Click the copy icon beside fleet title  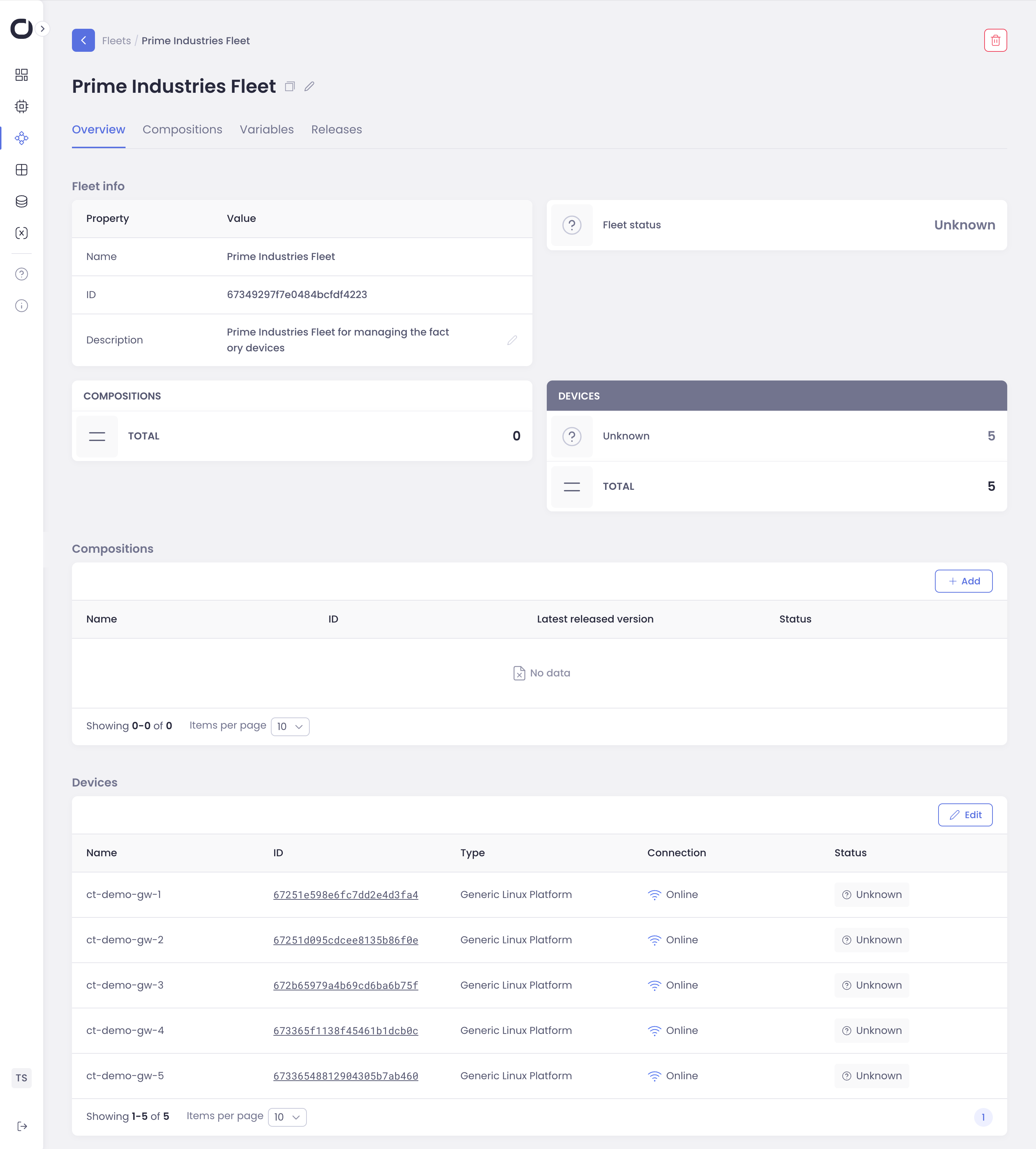pyautogui.click(x=290, y=87)
